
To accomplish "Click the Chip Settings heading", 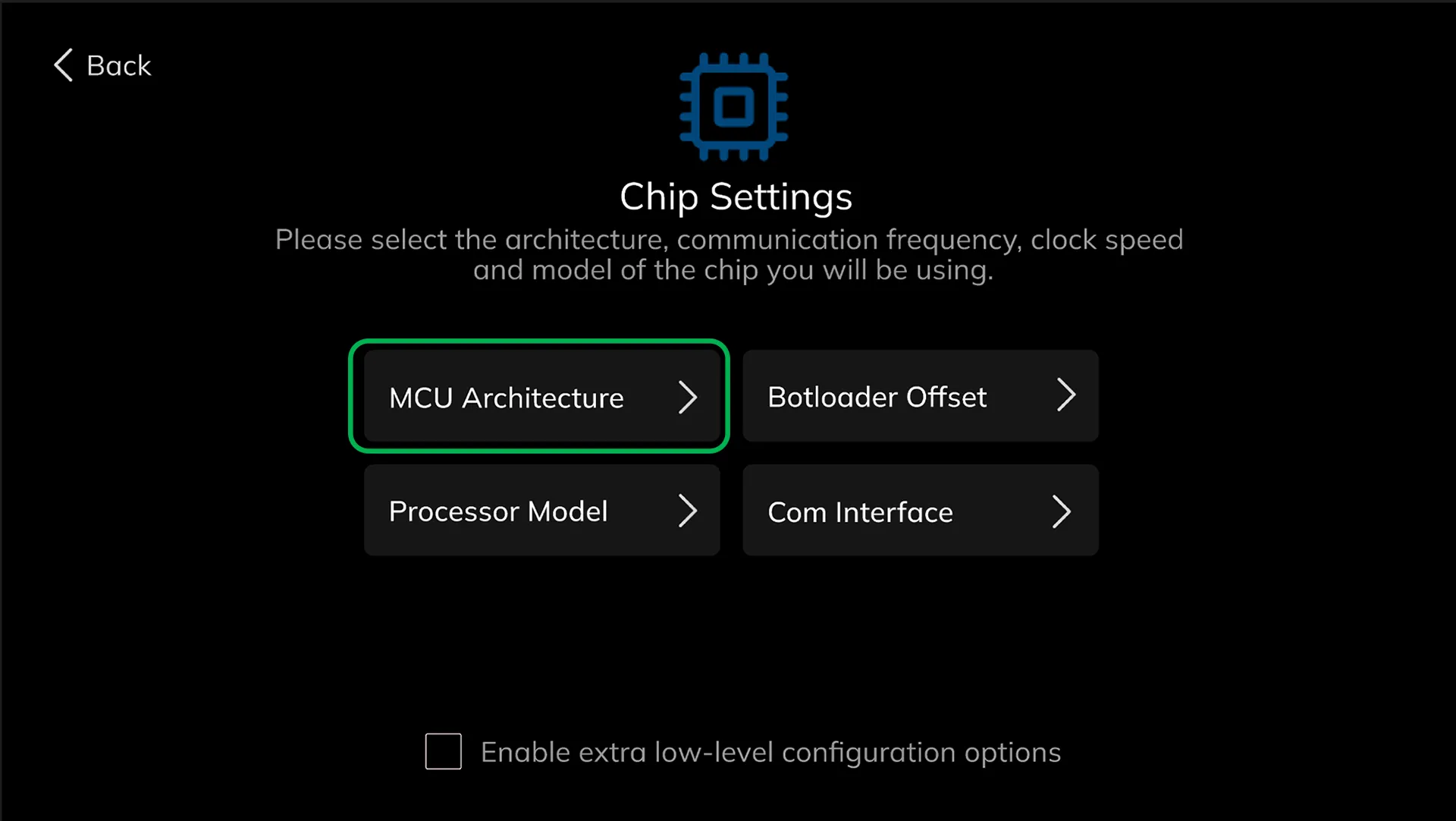I will click(x=736, y=197).
